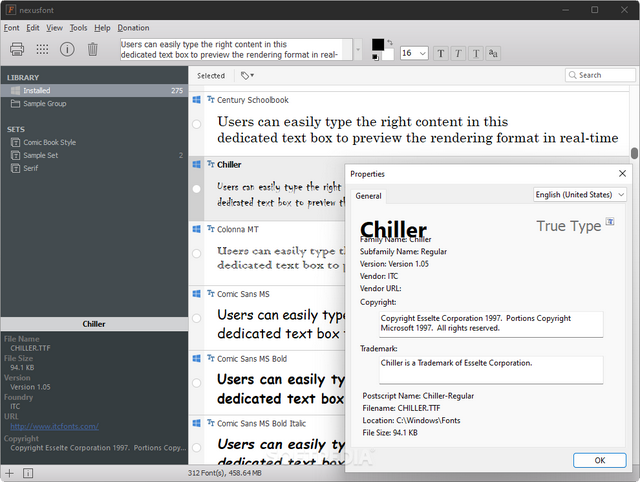
Task: Click the Windows icon beside Colonna MT
Action: tap(197, 229)
